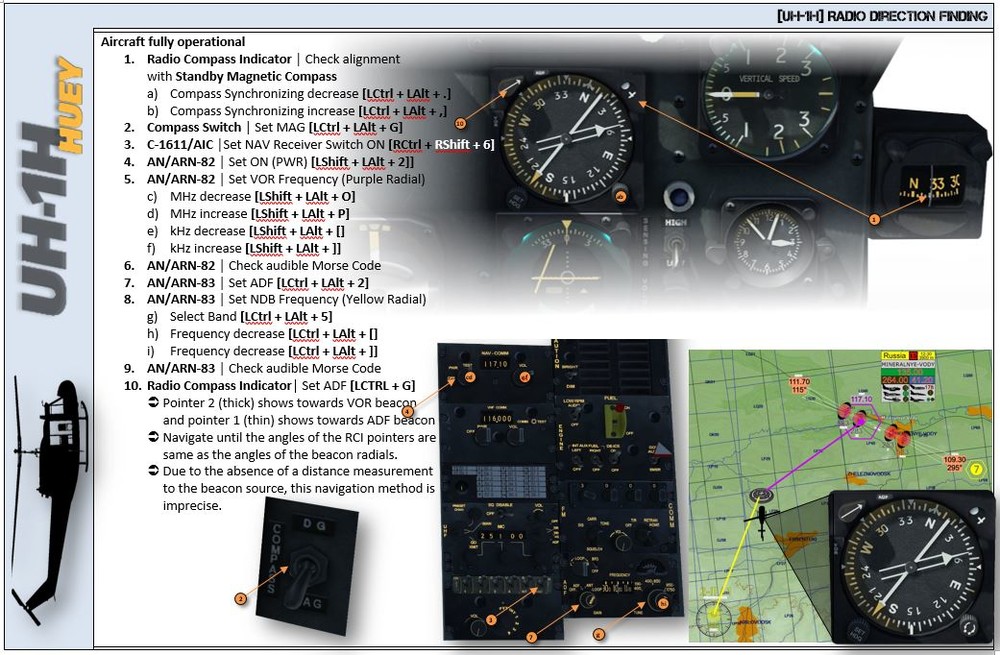
Task: Click the button above the HIGH label
Action: 677,196
